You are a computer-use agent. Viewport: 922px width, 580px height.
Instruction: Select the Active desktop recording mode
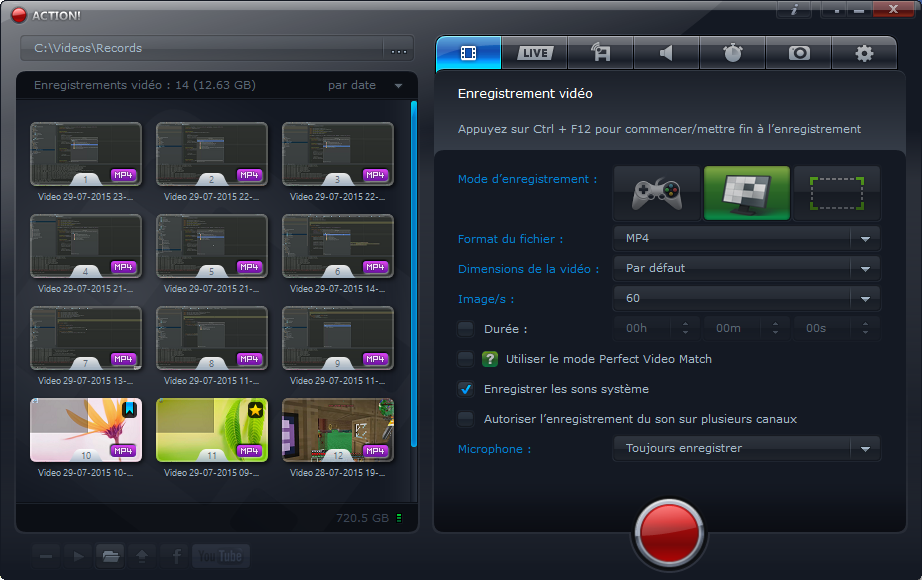click(747, 192)
